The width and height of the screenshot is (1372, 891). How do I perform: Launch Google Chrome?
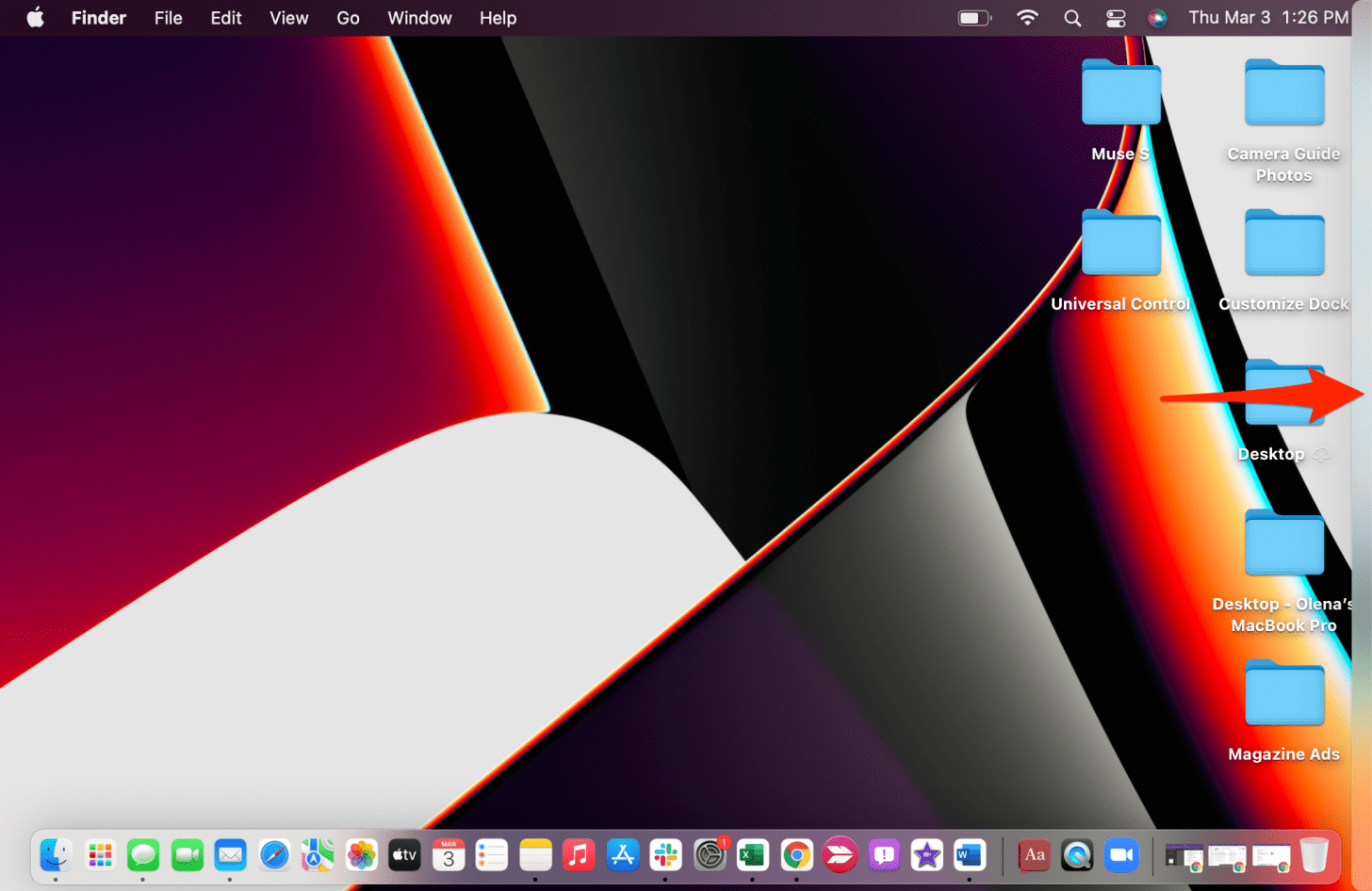click(x=795, y=855)
